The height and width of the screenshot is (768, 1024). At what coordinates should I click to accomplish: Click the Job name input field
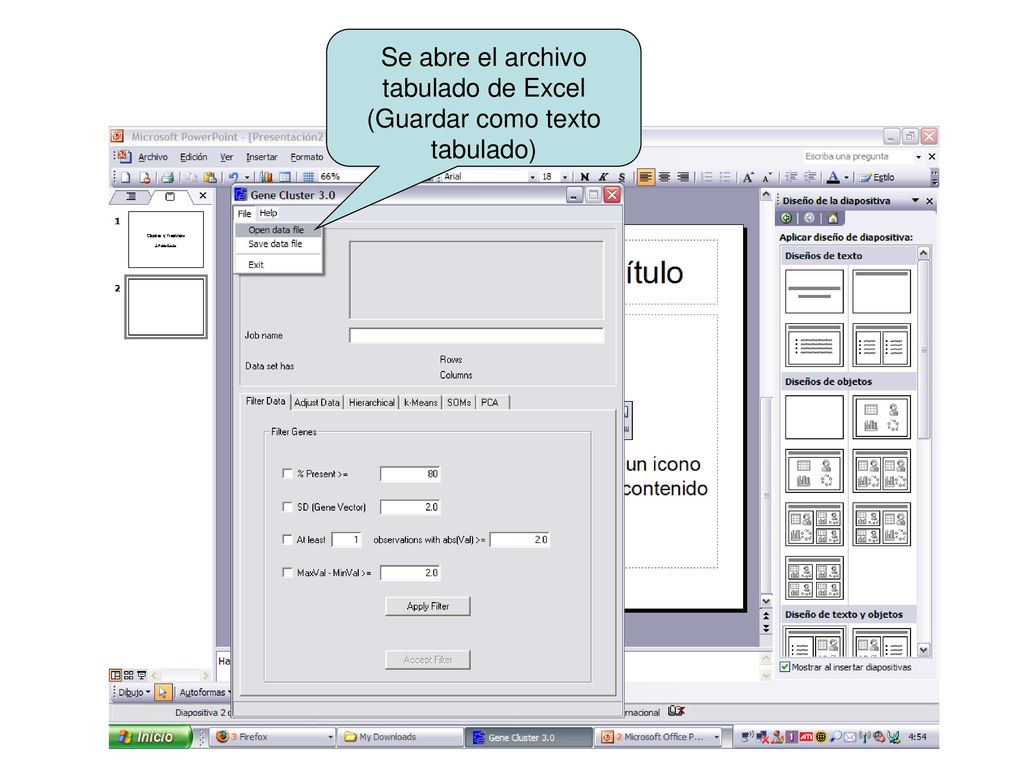point(477,336)
